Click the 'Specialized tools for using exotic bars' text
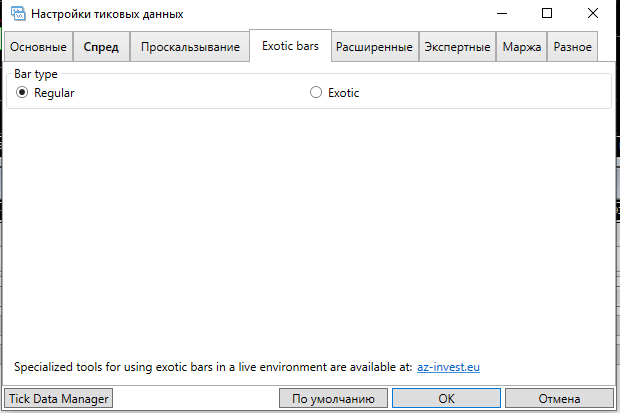The width and height of the screenshot is (620, 413). [213, 367]
